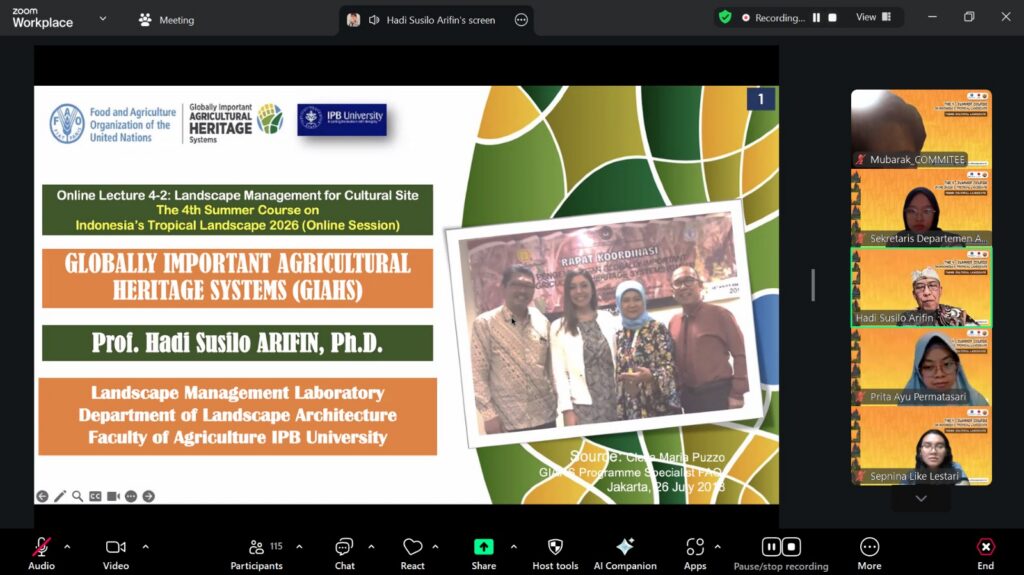Open the Chat panel

tap(344, 553)
